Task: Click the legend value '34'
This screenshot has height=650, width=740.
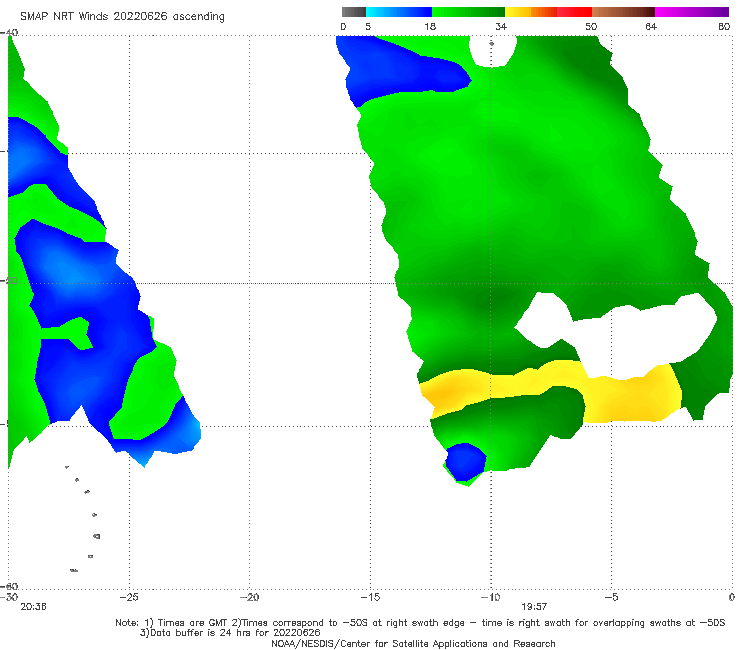Action: (x=501, y=26)
